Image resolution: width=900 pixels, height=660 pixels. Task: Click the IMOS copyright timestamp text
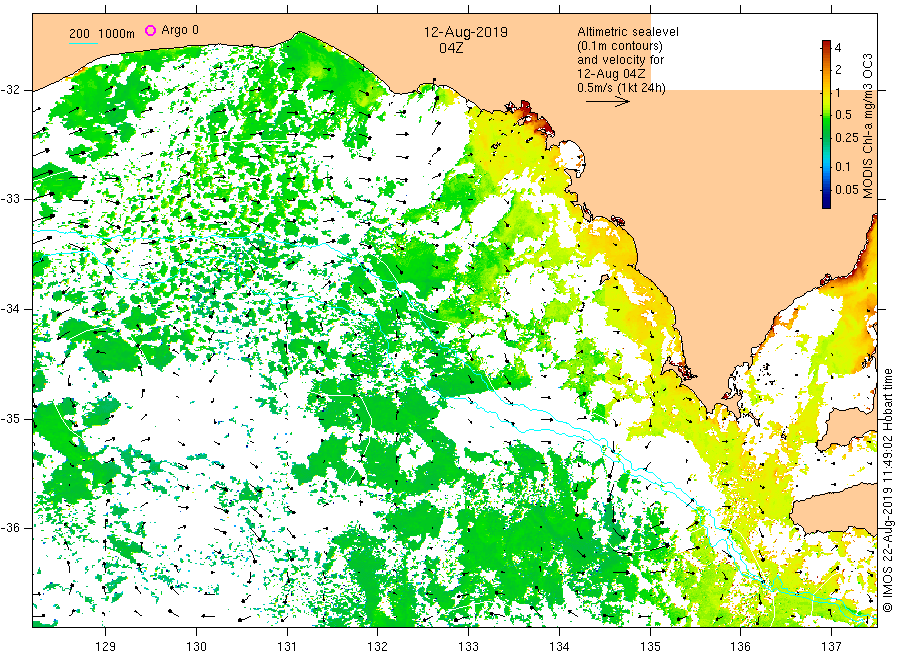coord(888,490)
